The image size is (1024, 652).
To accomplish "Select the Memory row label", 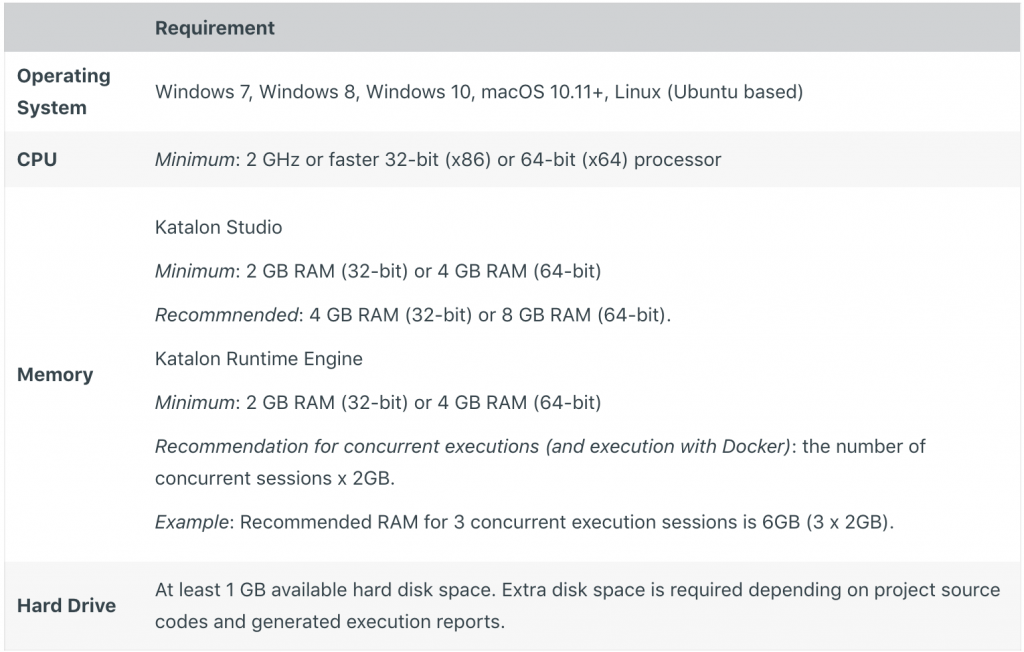I will coord(55,374).
